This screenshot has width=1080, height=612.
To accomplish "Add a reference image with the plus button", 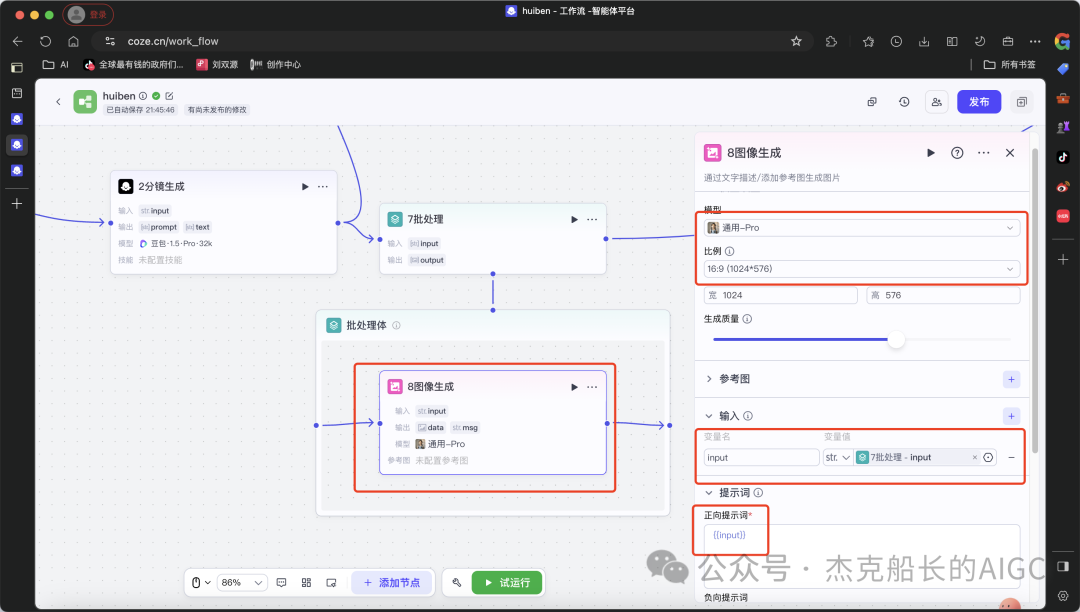I will pyautogui.click(x=1011, y=379).
